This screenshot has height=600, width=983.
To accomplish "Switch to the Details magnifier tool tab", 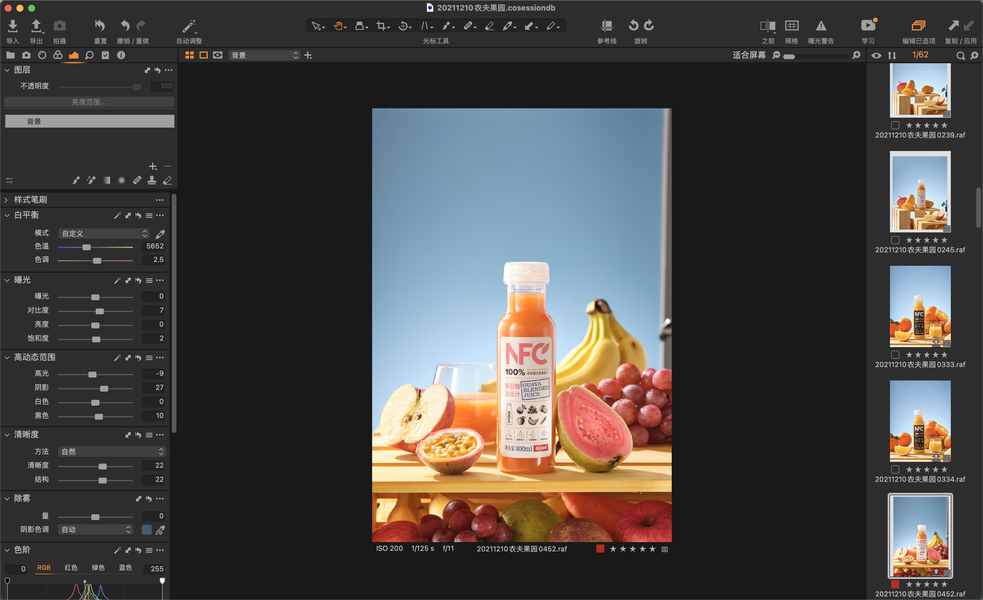I will 90,55.
